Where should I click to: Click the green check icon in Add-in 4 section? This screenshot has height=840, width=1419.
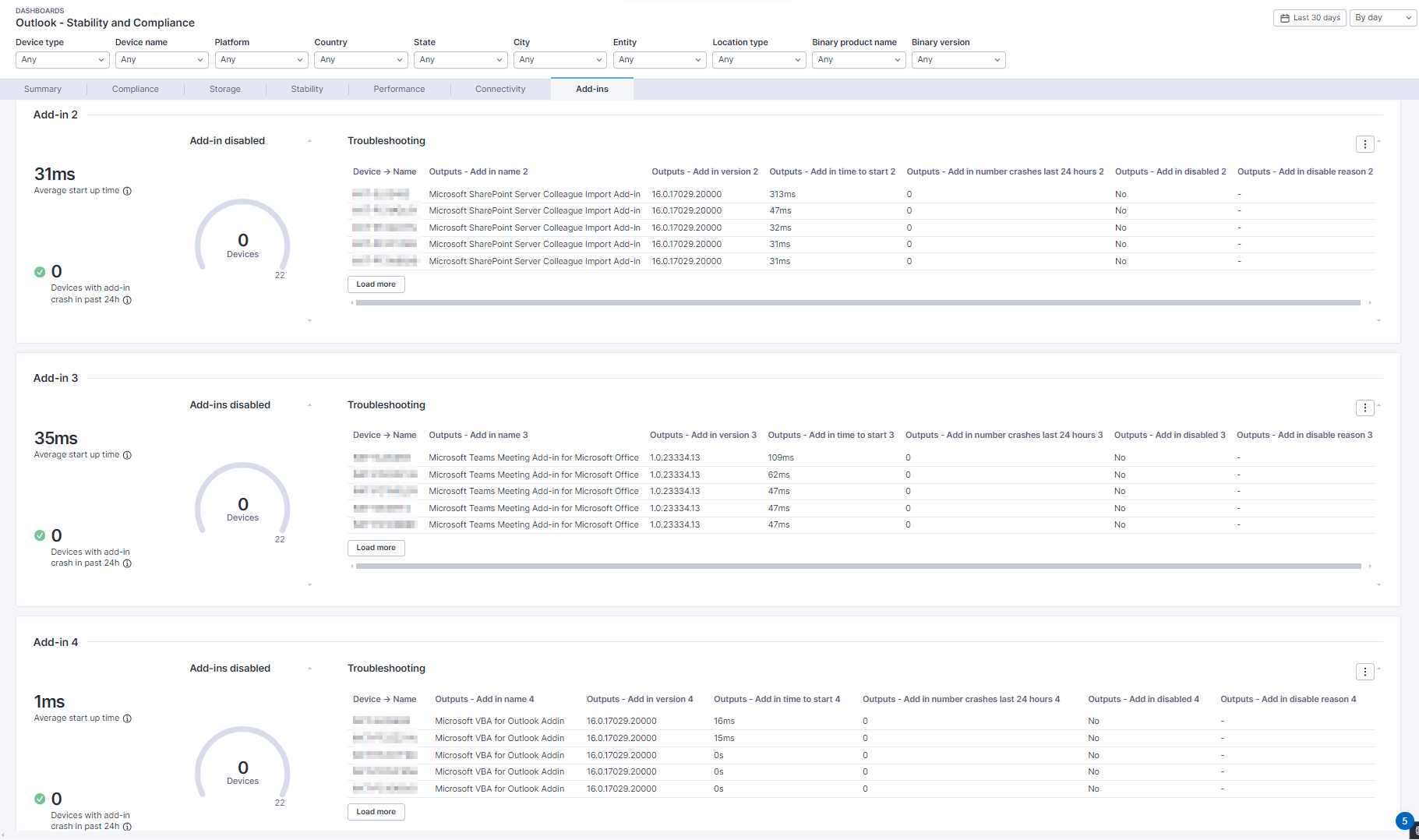tap(40, 799)
